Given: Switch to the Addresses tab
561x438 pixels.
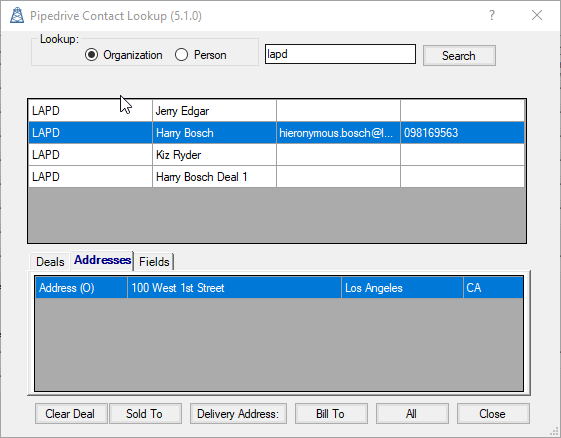Looking at the screenshot, I should [x=102, y=260].
